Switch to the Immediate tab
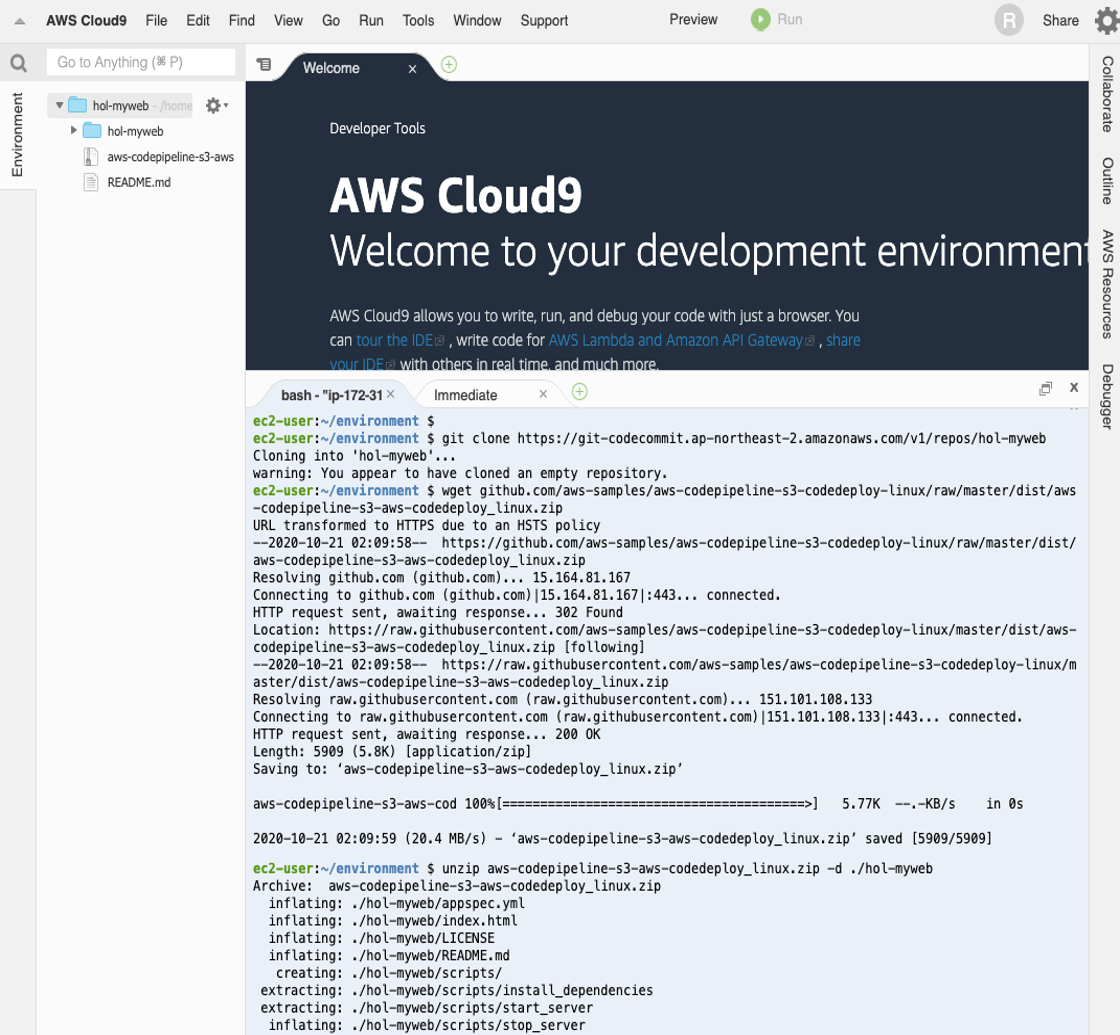 tap(466, 395)
